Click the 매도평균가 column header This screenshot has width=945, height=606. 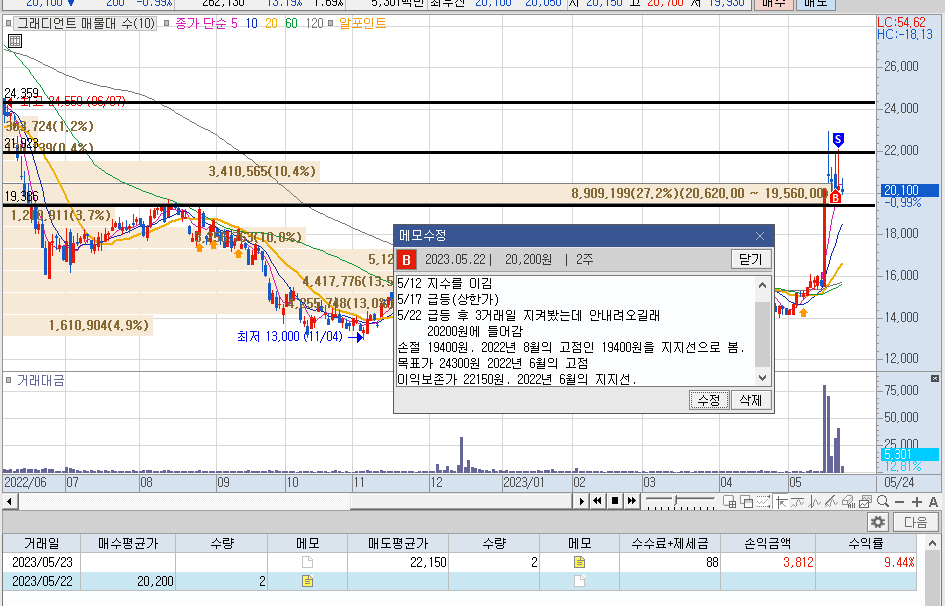(398, 543)
